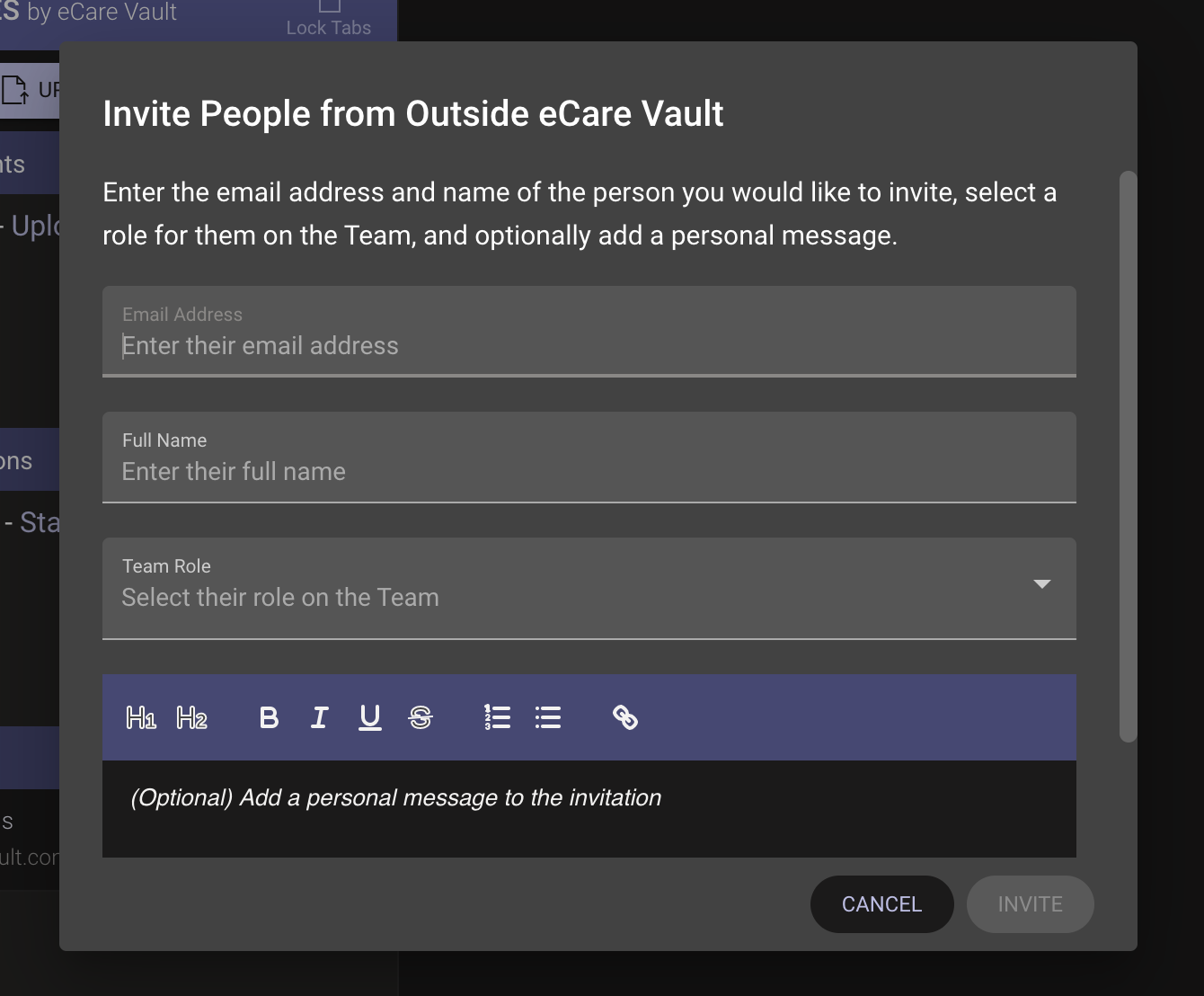The width and height of the screenshot is (1204, 996).
Task: Insert a hyperlink in message
Action: point(625,717)
